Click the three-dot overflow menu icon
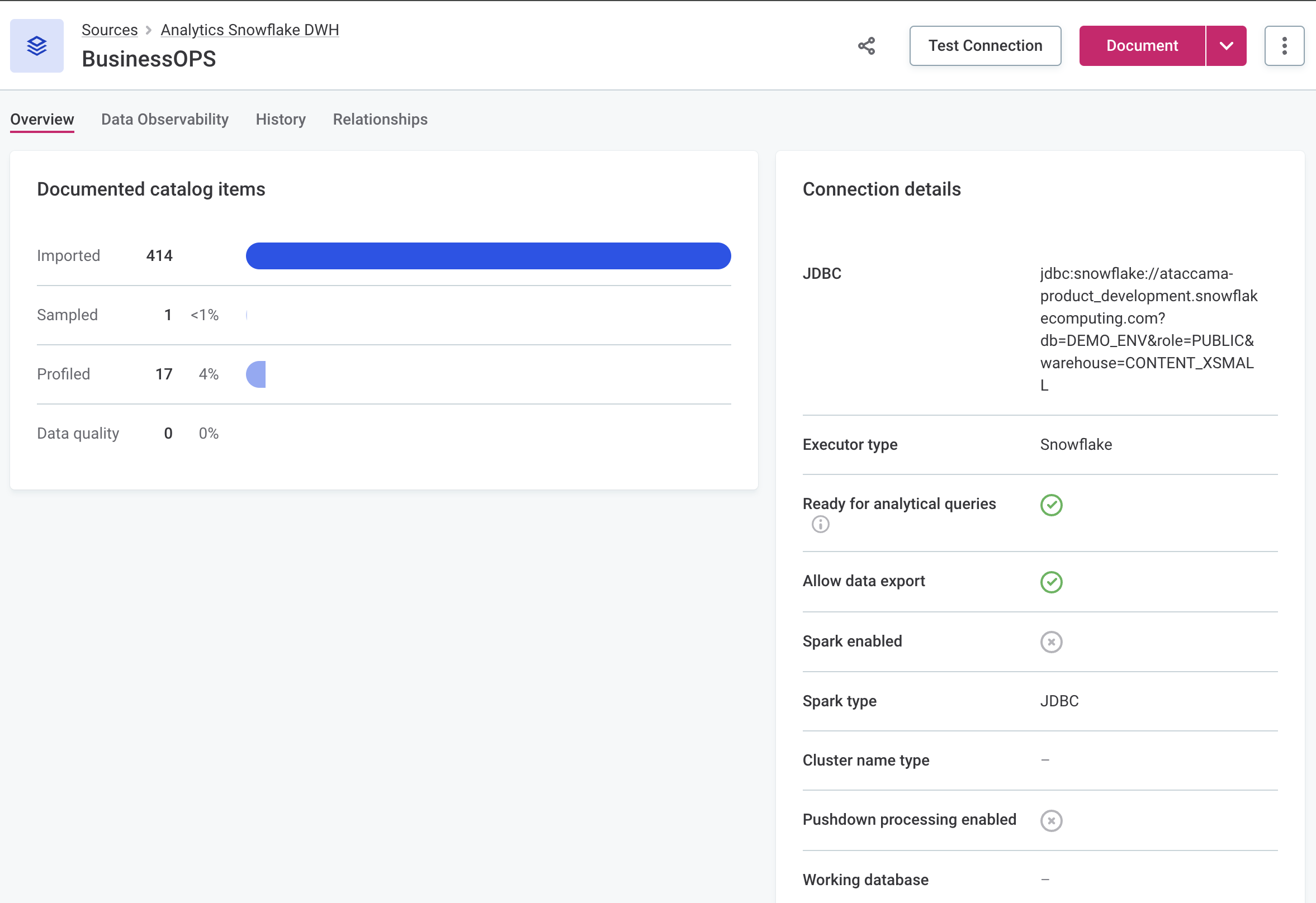1316x903 pixels. (1285, 46)
